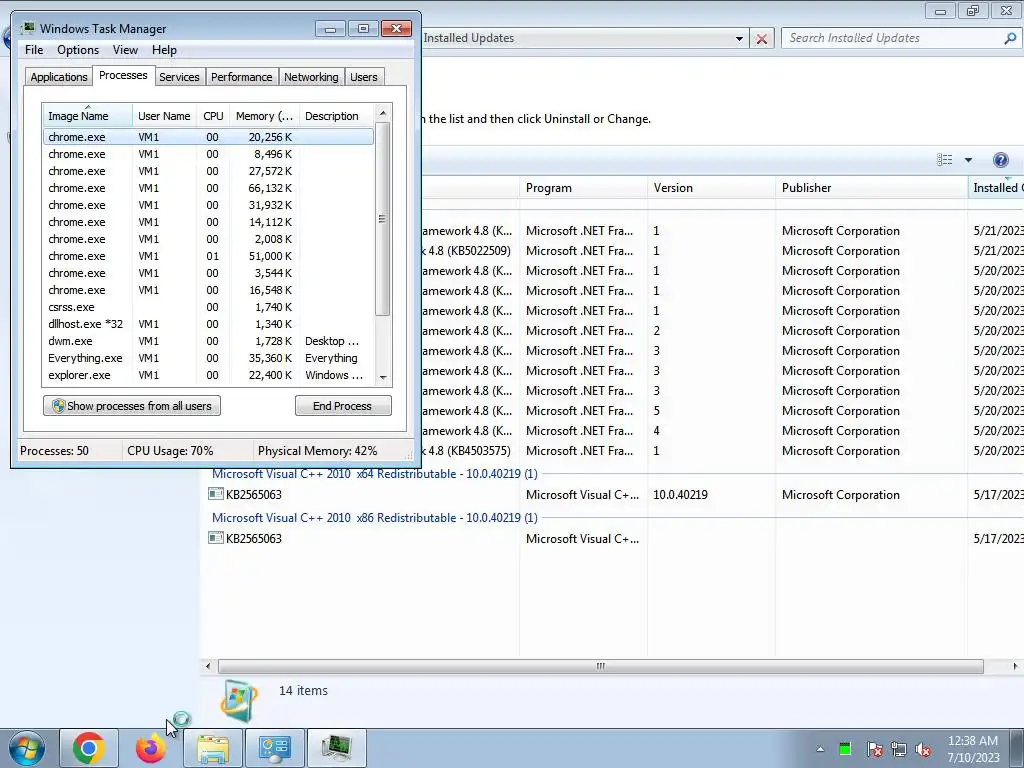The width and height of the screenshot is (1024, 768).
Task: Select first KB2565063 x64 update icon
Action: (216, 494)
